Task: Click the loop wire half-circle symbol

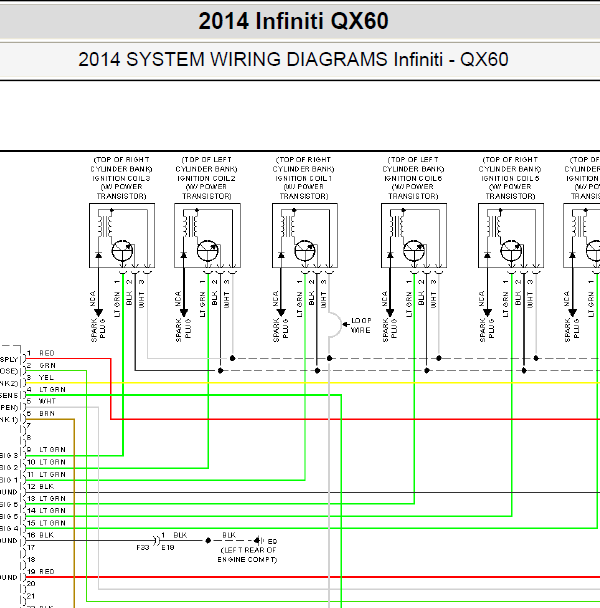Action: [x=335, y=325]
